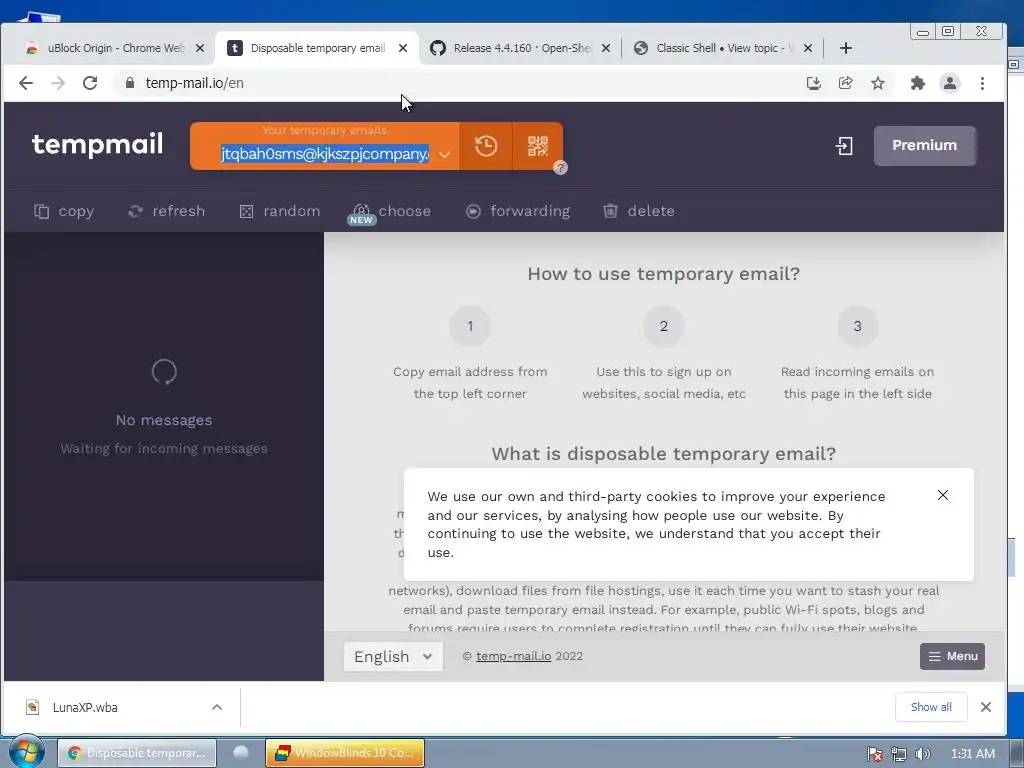Refresh the temporary inbox

pyautogui.click(x=166, y=211)
